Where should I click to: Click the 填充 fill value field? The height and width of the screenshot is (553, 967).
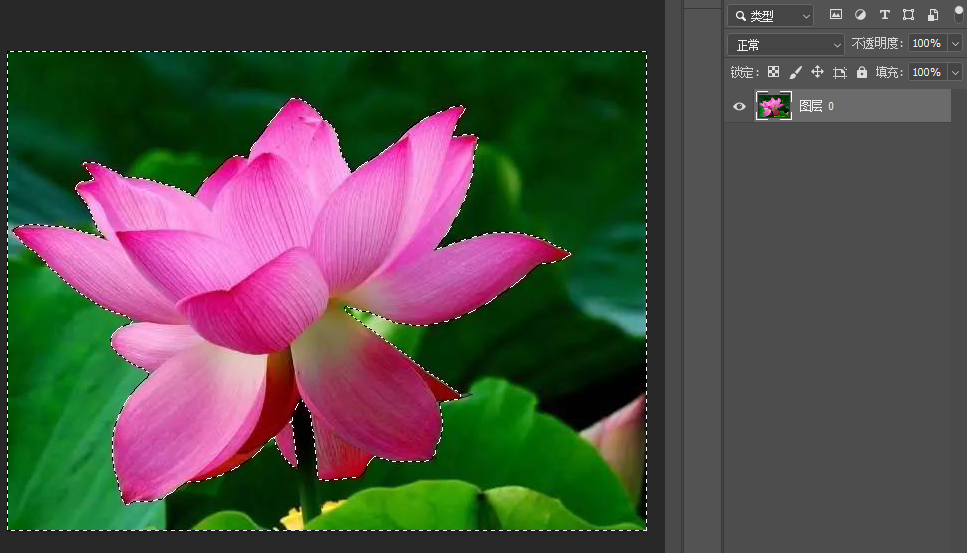coord(926,72)
